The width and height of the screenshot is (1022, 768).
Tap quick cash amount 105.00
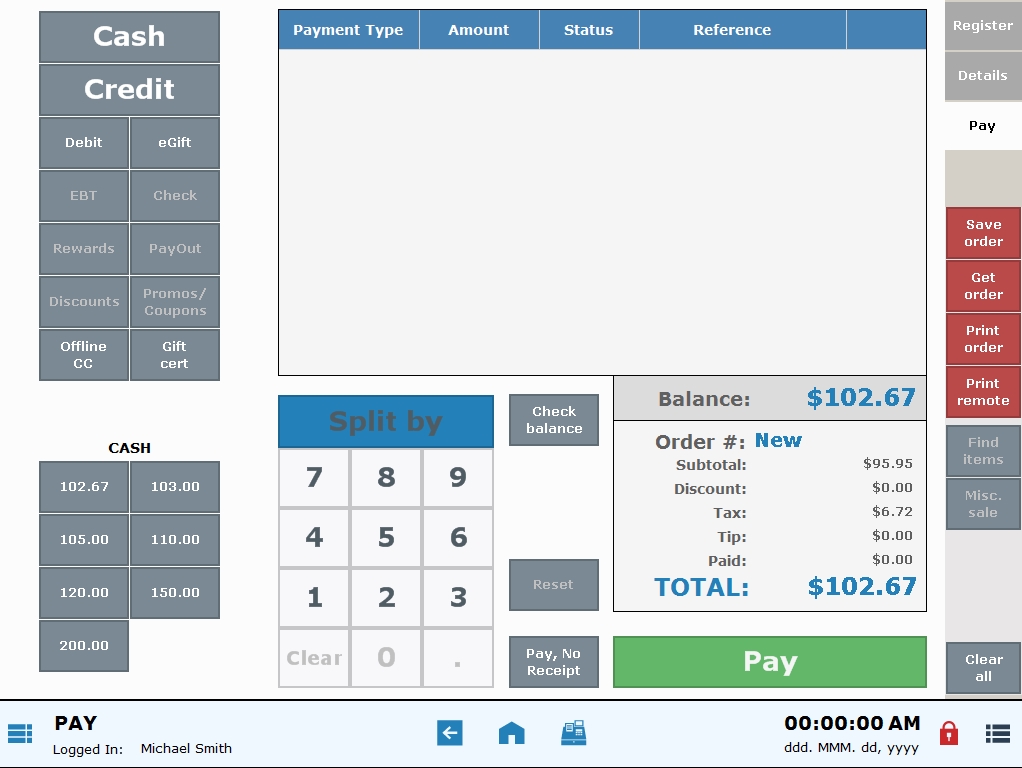[x=83, y=540]
